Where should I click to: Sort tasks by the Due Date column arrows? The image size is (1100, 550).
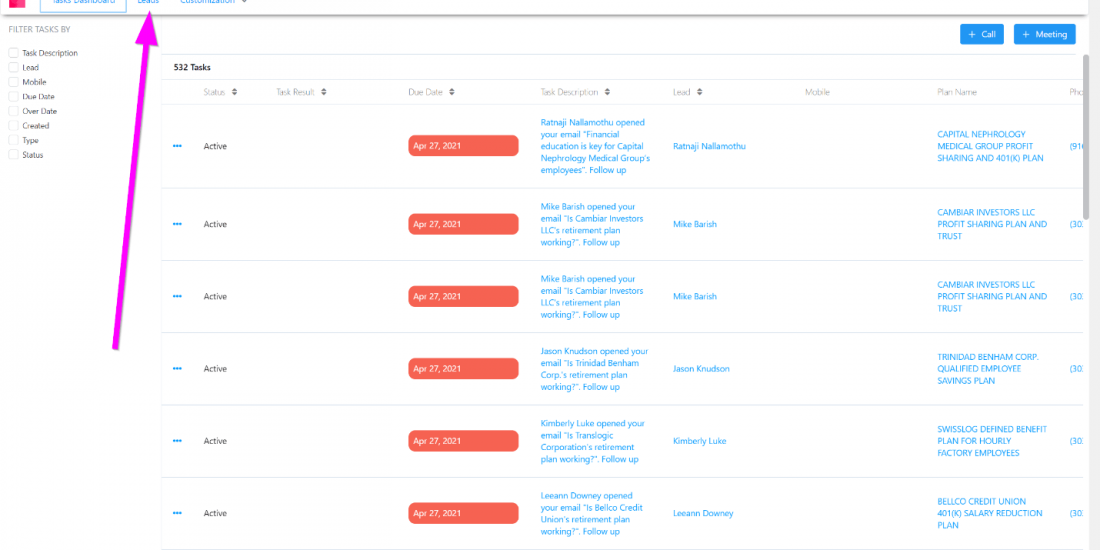[x=452, y=92]
